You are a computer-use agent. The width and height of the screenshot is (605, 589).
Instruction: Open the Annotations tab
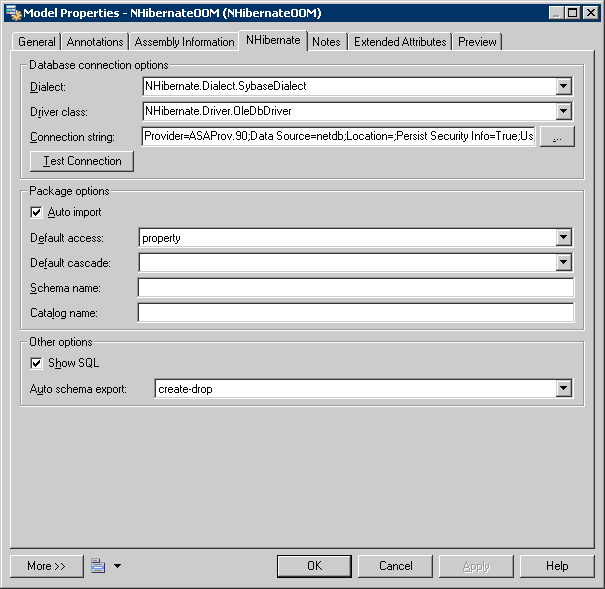pyautogui.click(x=95, y=42)
